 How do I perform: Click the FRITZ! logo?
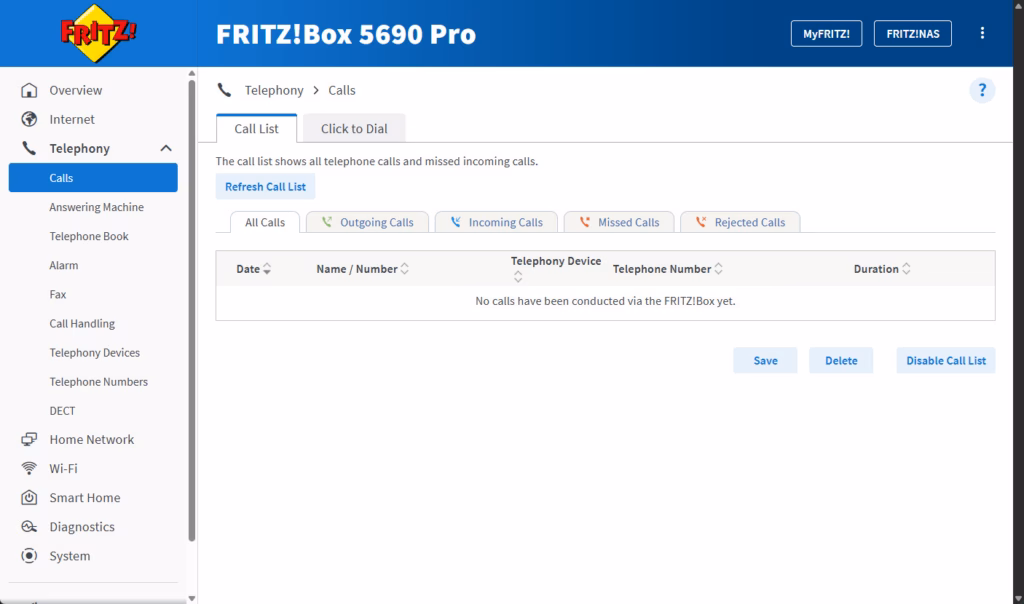98,33
